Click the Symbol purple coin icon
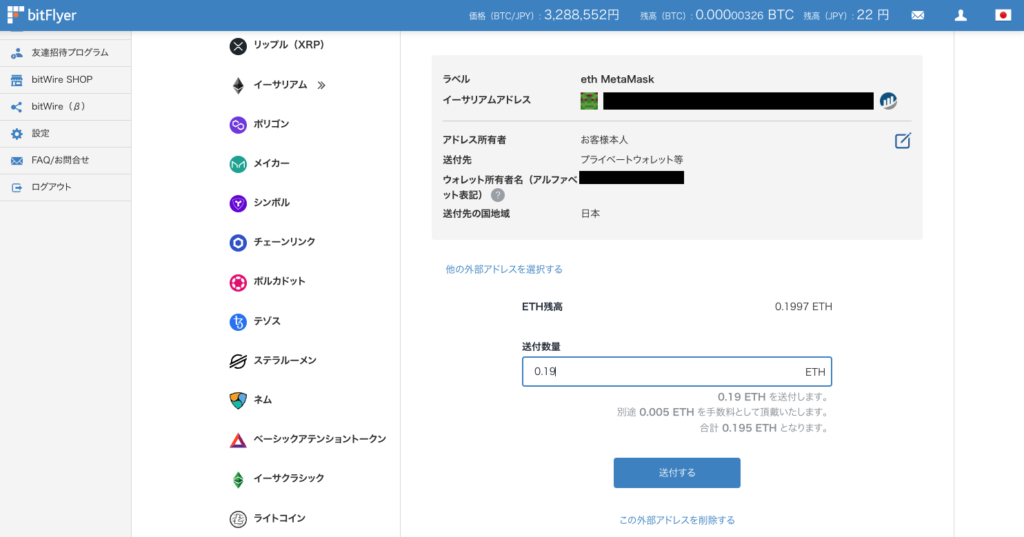Image resolution: width=1024 pixels, height=537 pixels. 238,203
